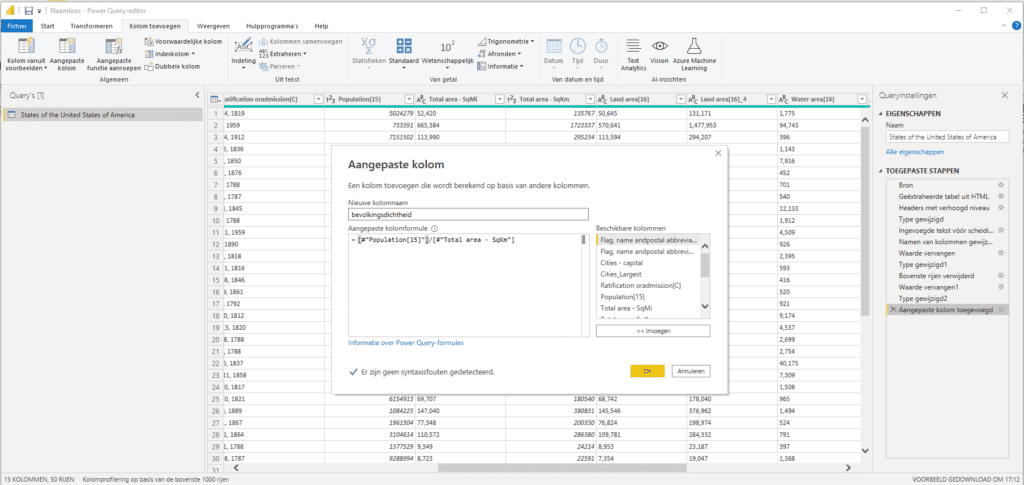Click the Vision eye icon

[x=660, y=46]
